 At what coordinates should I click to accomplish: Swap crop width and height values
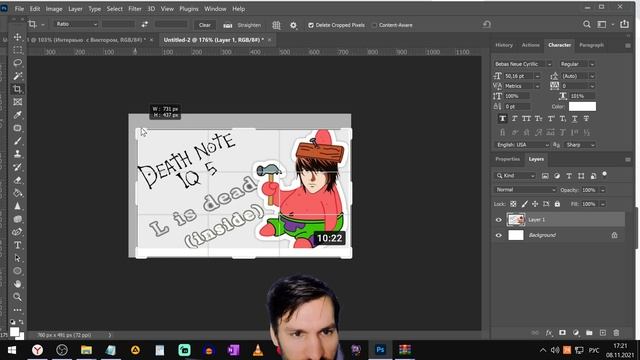[x=144, y=24]
